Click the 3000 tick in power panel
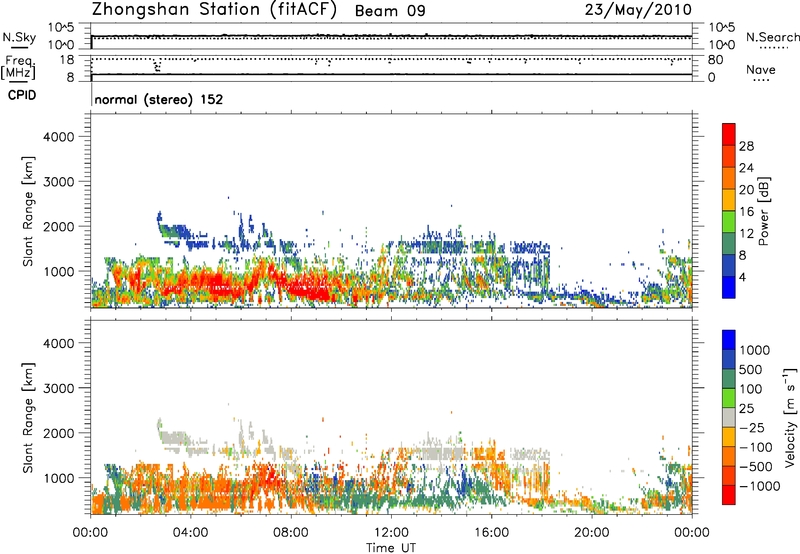 (x=58, y=182)
